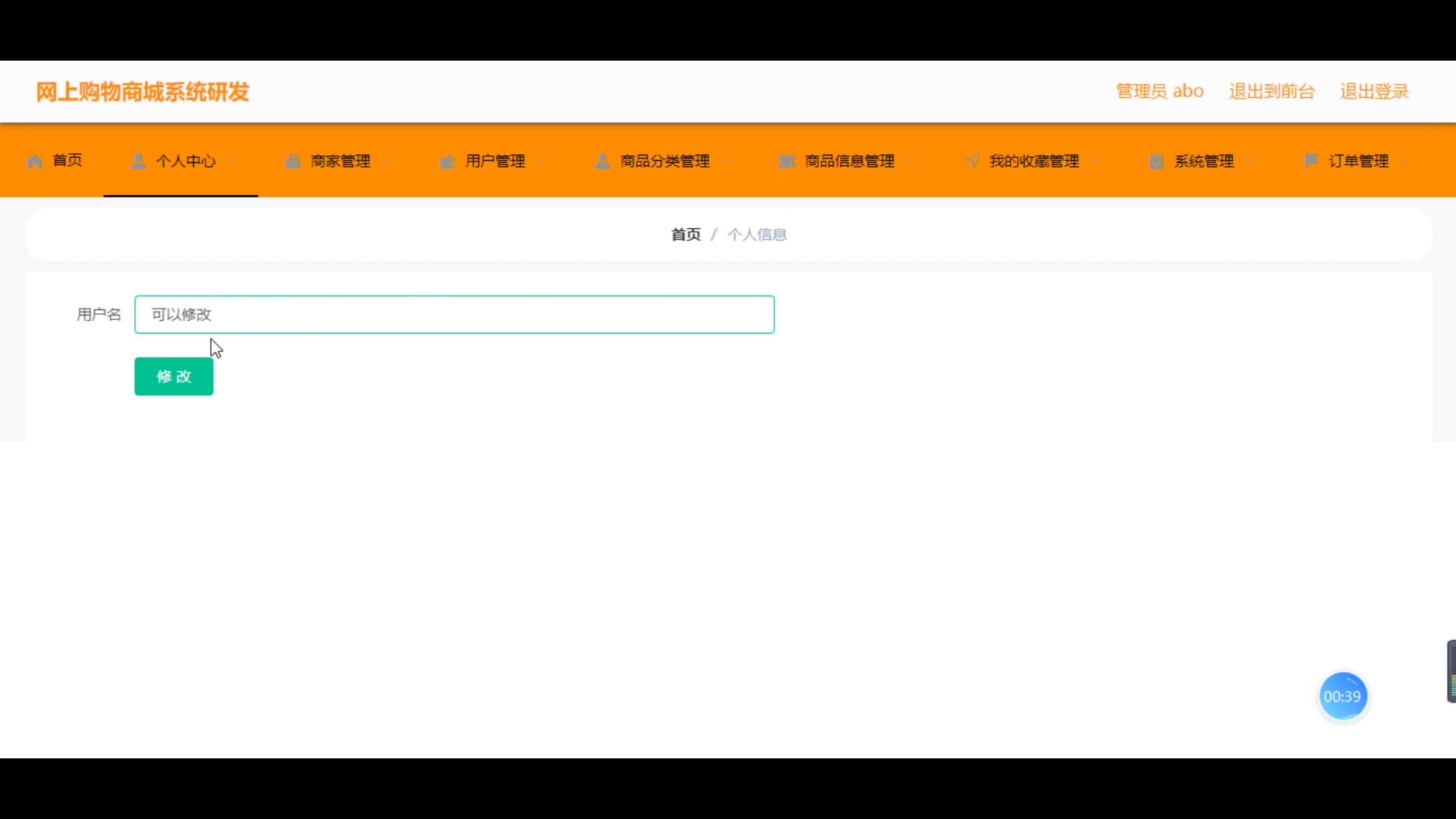Expand the 系统管理 chevron
The width and height of the screenshot is (1456, 819).
click(1250, 161)
